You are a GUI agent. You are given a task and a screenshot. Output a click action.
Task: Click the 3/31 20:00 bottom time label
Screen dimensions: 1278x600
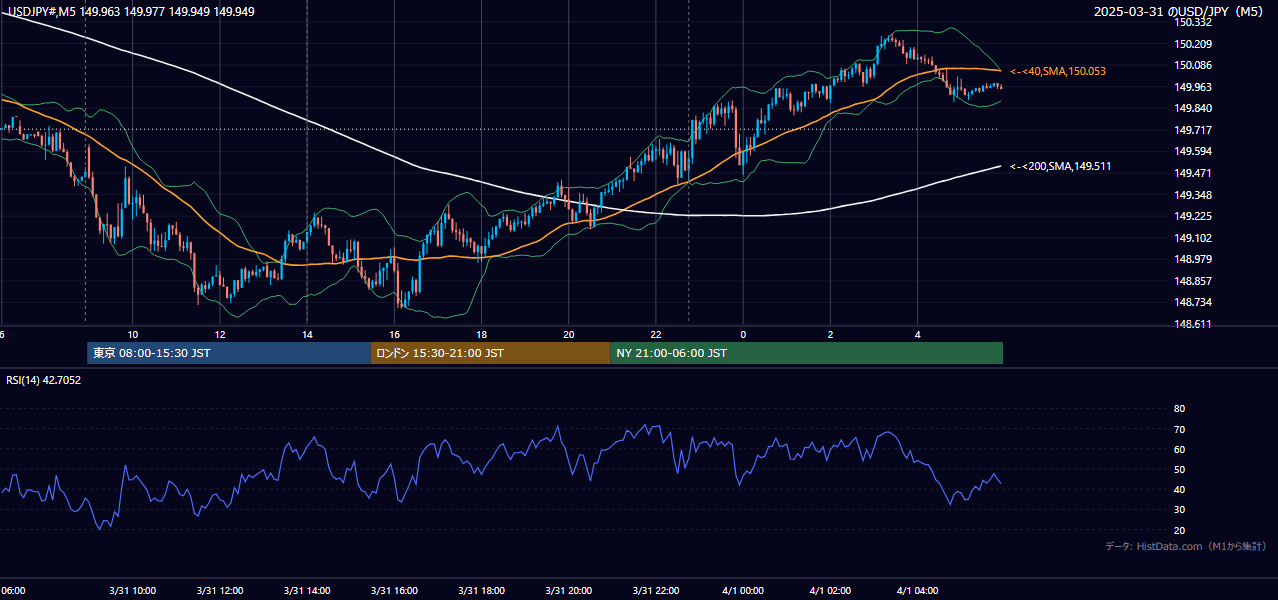tap(568, 590)
